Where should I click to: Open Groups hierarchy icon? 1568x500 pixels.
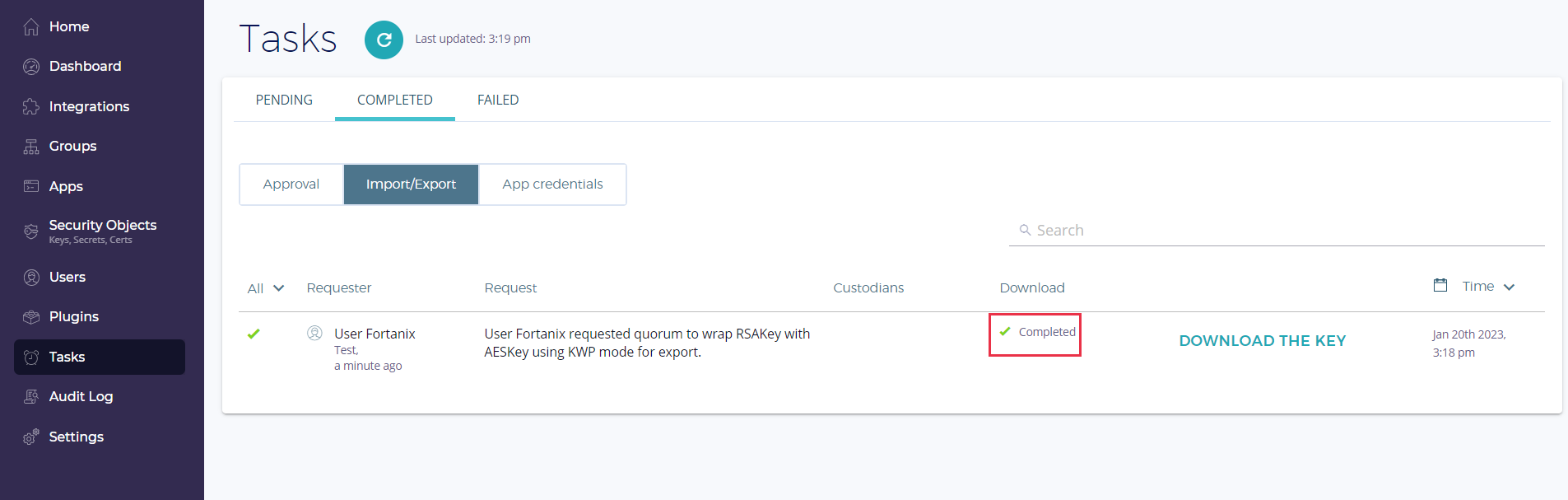click(x=31, y=147)
